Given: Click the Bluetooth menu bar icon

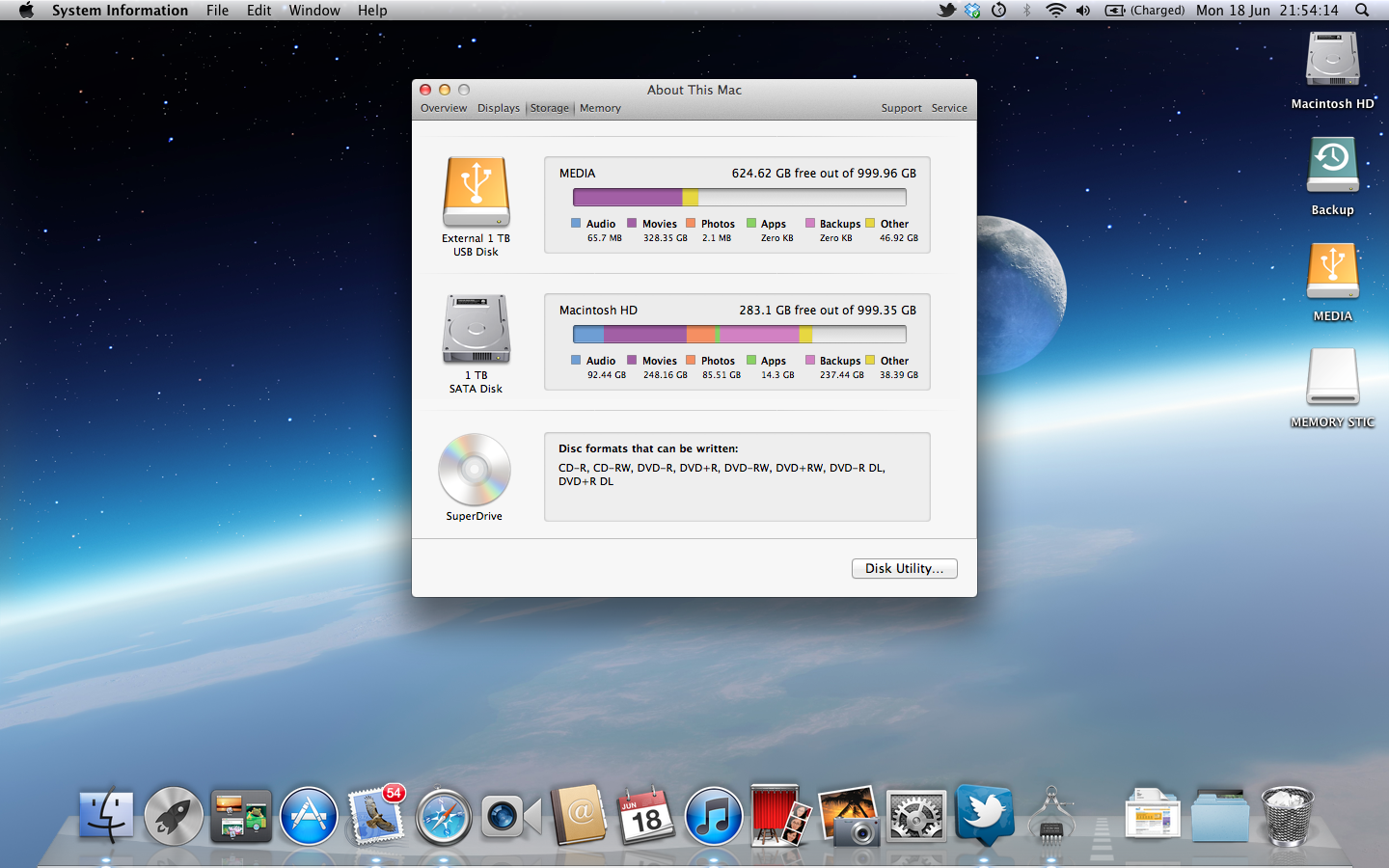Looking at the screenshot, I should [x=1027, y=10].
